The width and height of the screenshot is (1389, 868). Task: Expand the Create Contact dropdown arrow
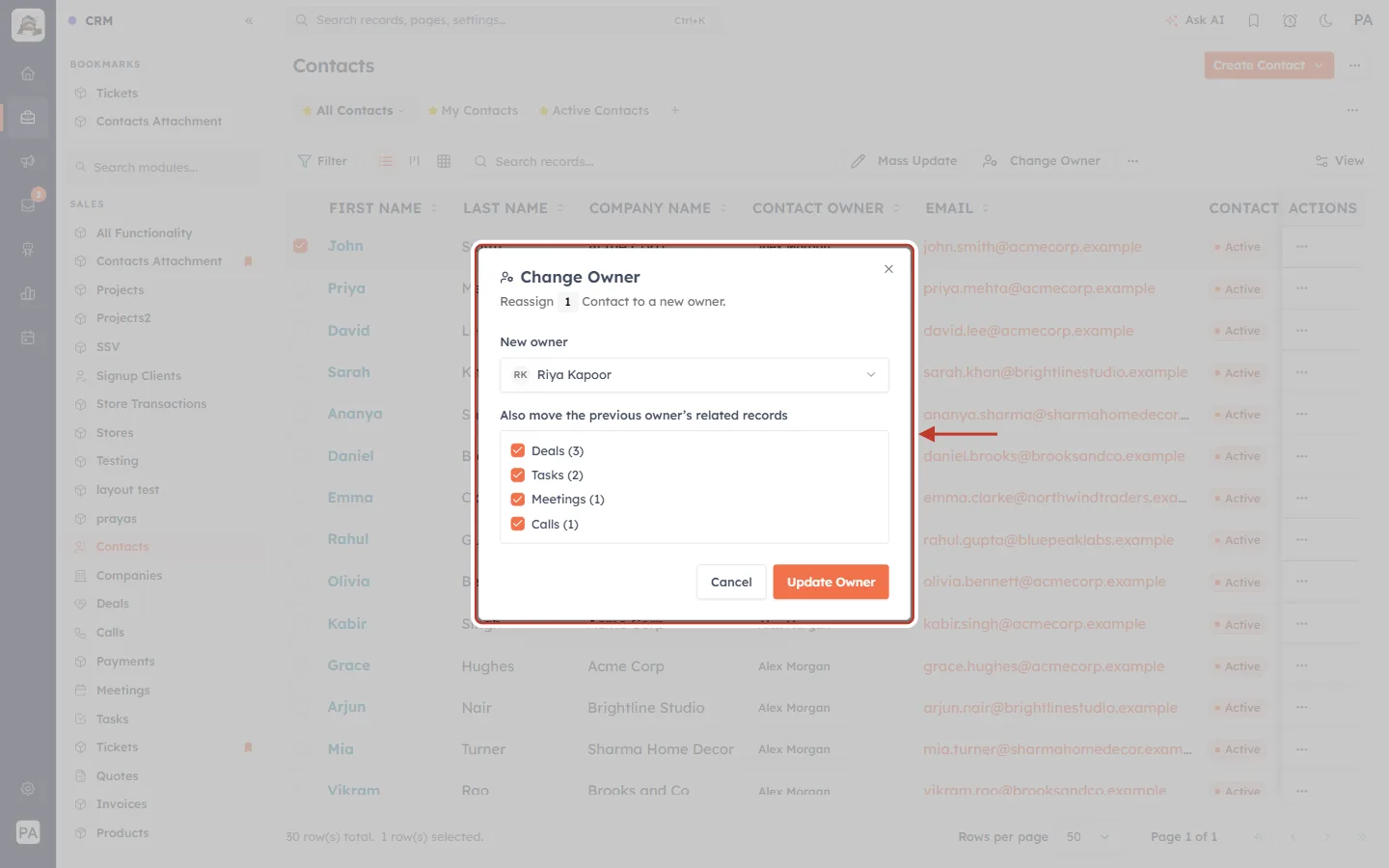coord(1319,66)
